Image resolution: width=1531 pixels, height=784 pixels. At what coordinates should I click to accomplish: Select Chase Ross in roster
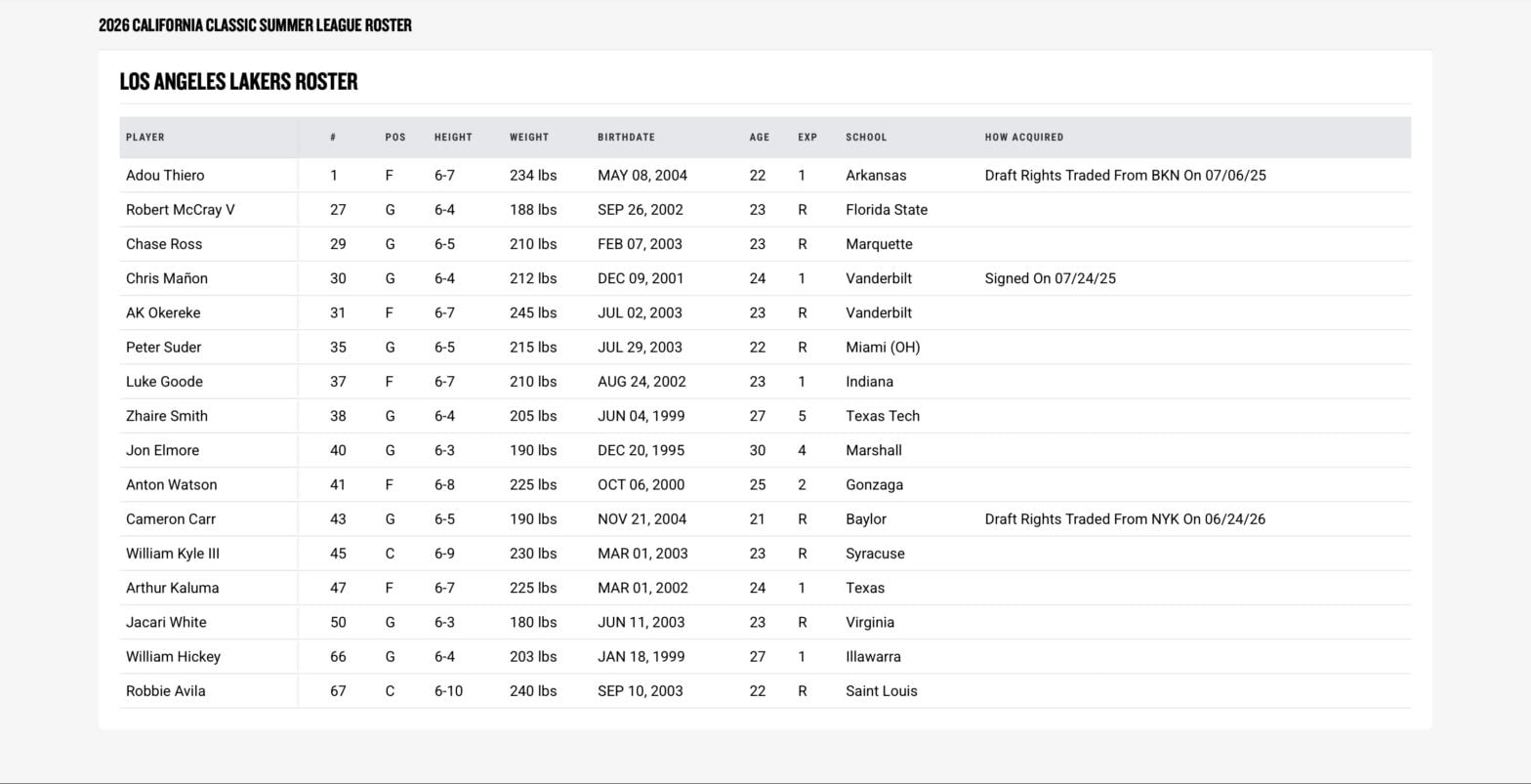(164, 244)
